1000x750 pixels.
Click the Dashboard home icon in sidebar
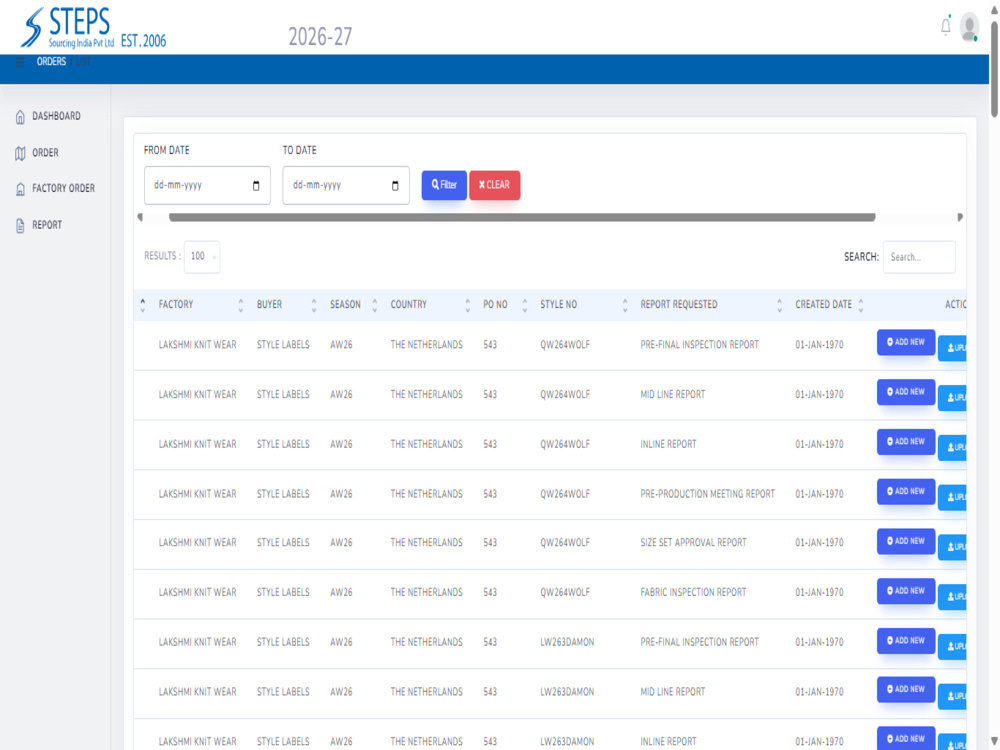pyautogui.click(x=20, y=117)
